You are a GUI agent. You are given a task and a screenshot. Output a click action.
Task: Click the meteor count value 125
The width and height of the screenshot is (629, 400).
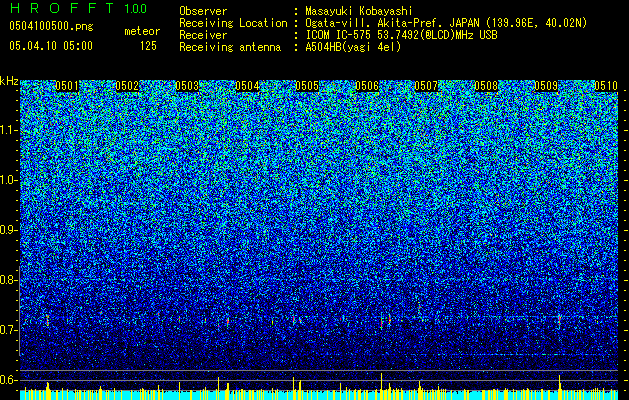pyautogui.click(x=148, y=46)
